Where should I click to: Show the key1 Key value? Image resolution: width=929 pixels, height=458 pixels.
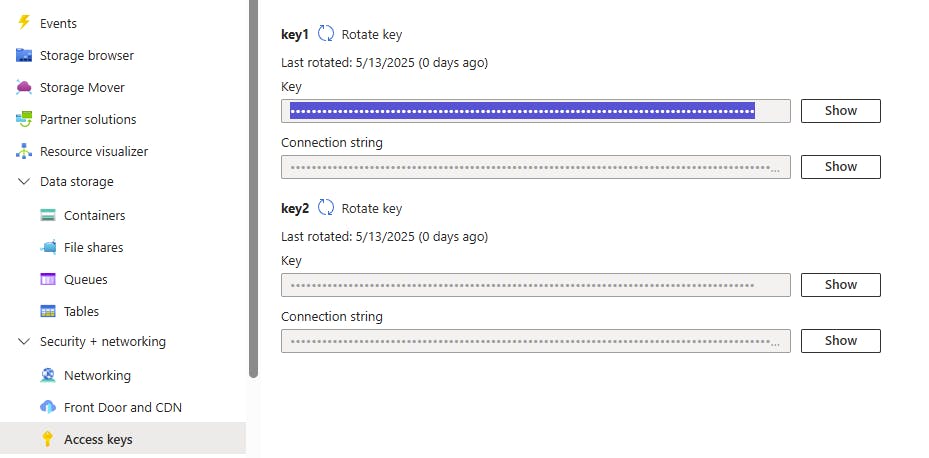pos(840,111)
